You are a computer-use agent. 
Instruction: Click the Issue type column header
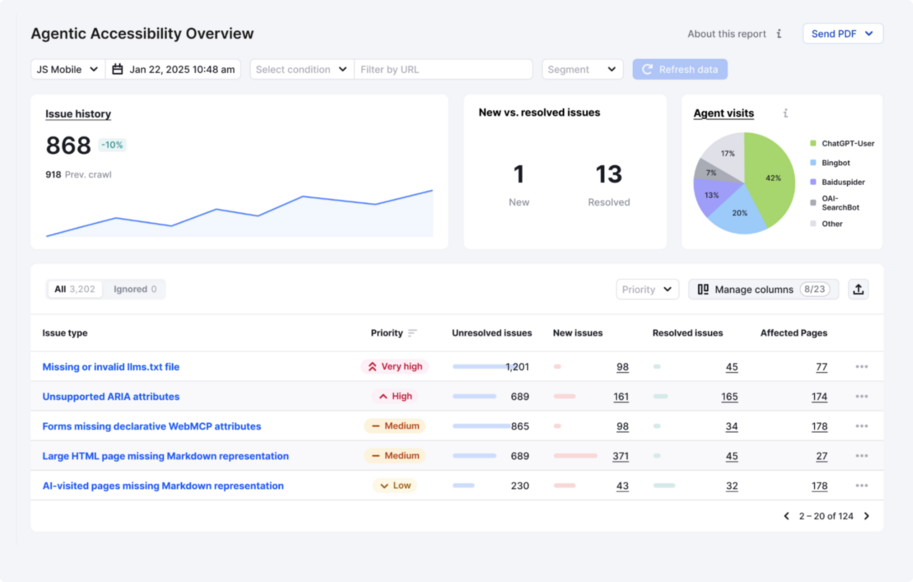coord(65,333)
